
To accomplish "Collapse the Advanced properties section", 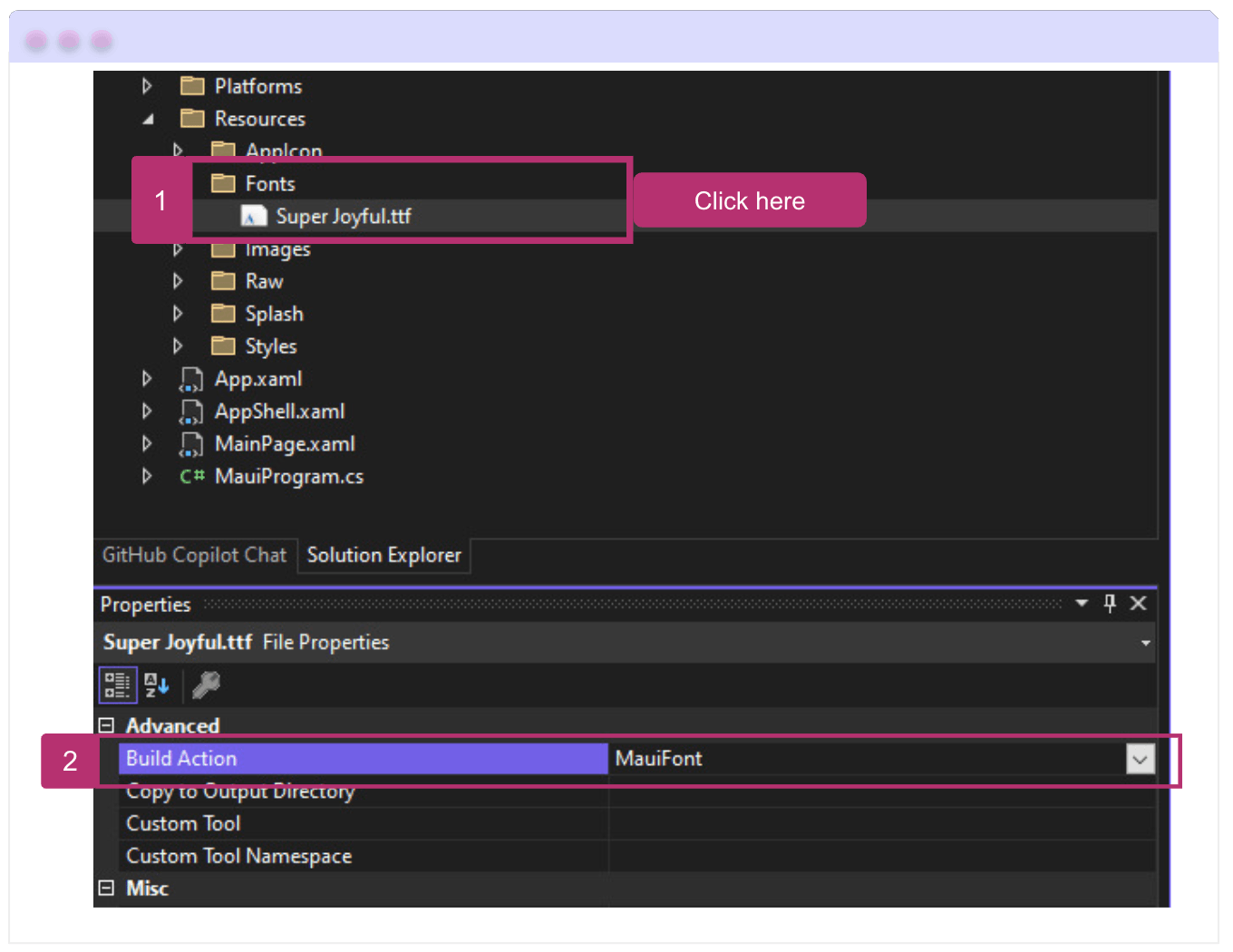I will coord(106,725).
